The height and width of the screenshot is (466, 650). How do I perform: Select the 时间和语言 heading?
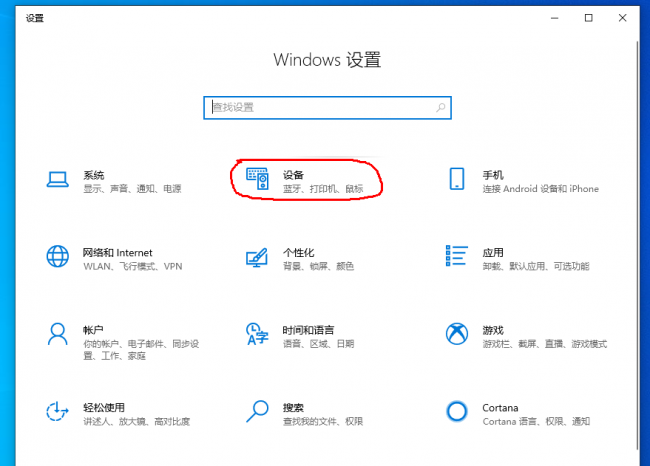coord(308,330)
